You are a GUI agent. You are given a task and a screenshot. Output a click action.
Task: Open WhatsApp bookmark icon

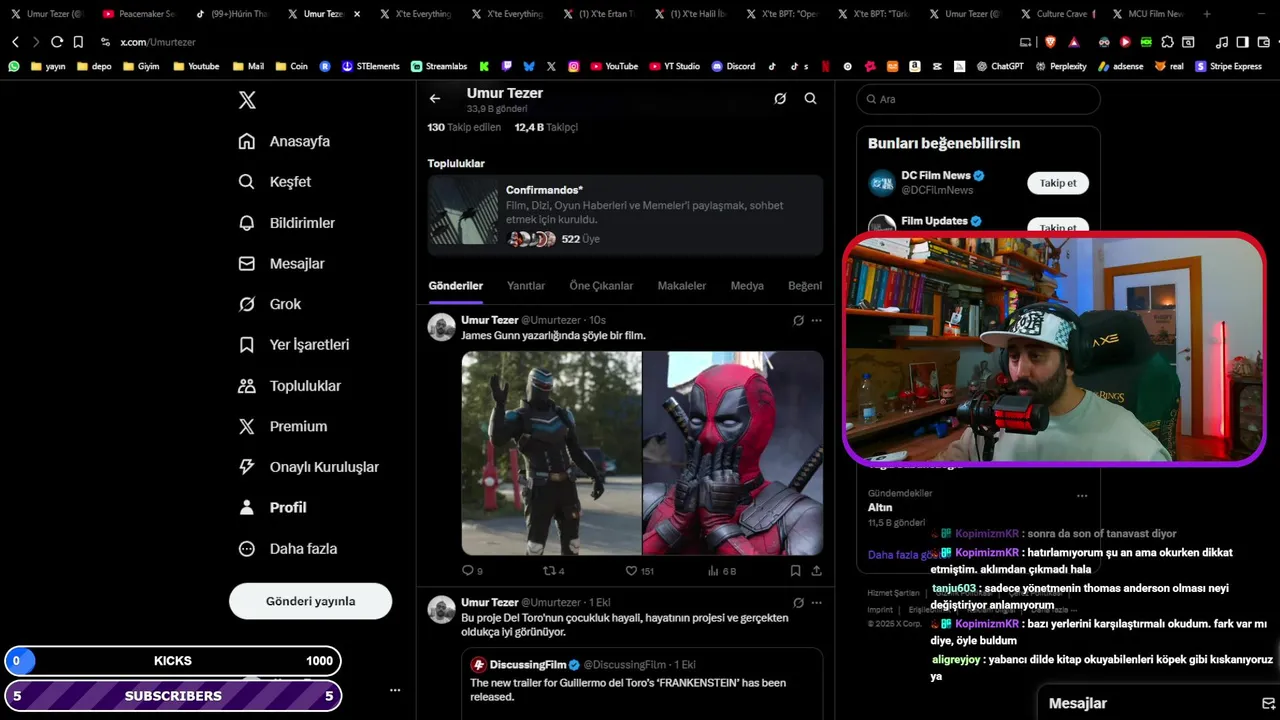[x=14, y=66]
